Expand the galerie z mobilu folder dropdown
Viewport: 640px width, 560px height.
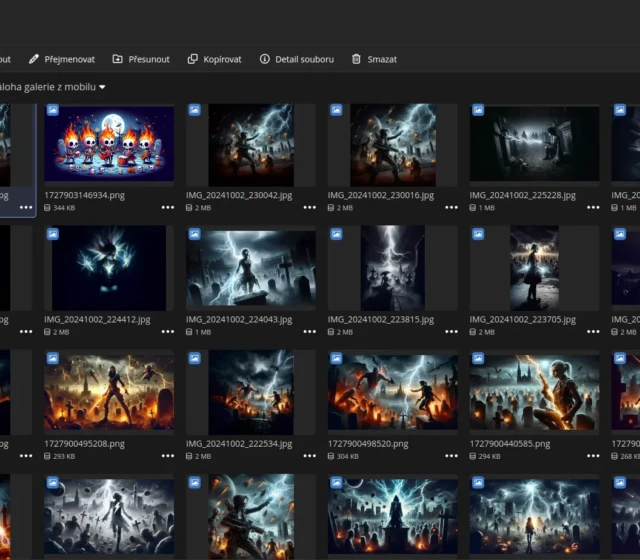[102, 88]
